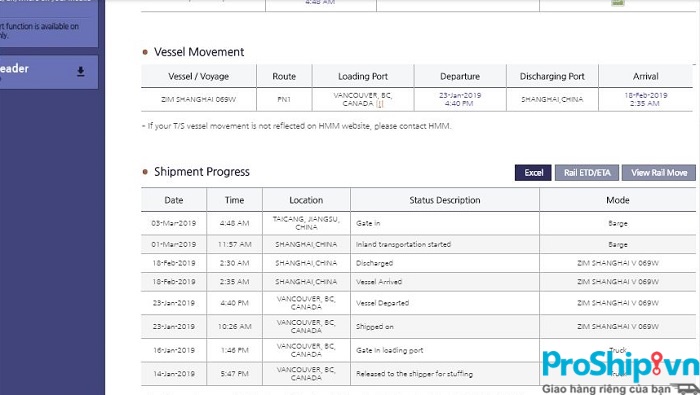Select the Released to the shipper row
Image resolution: width=700 pixels, height=395 pixels.
(418, 374)
